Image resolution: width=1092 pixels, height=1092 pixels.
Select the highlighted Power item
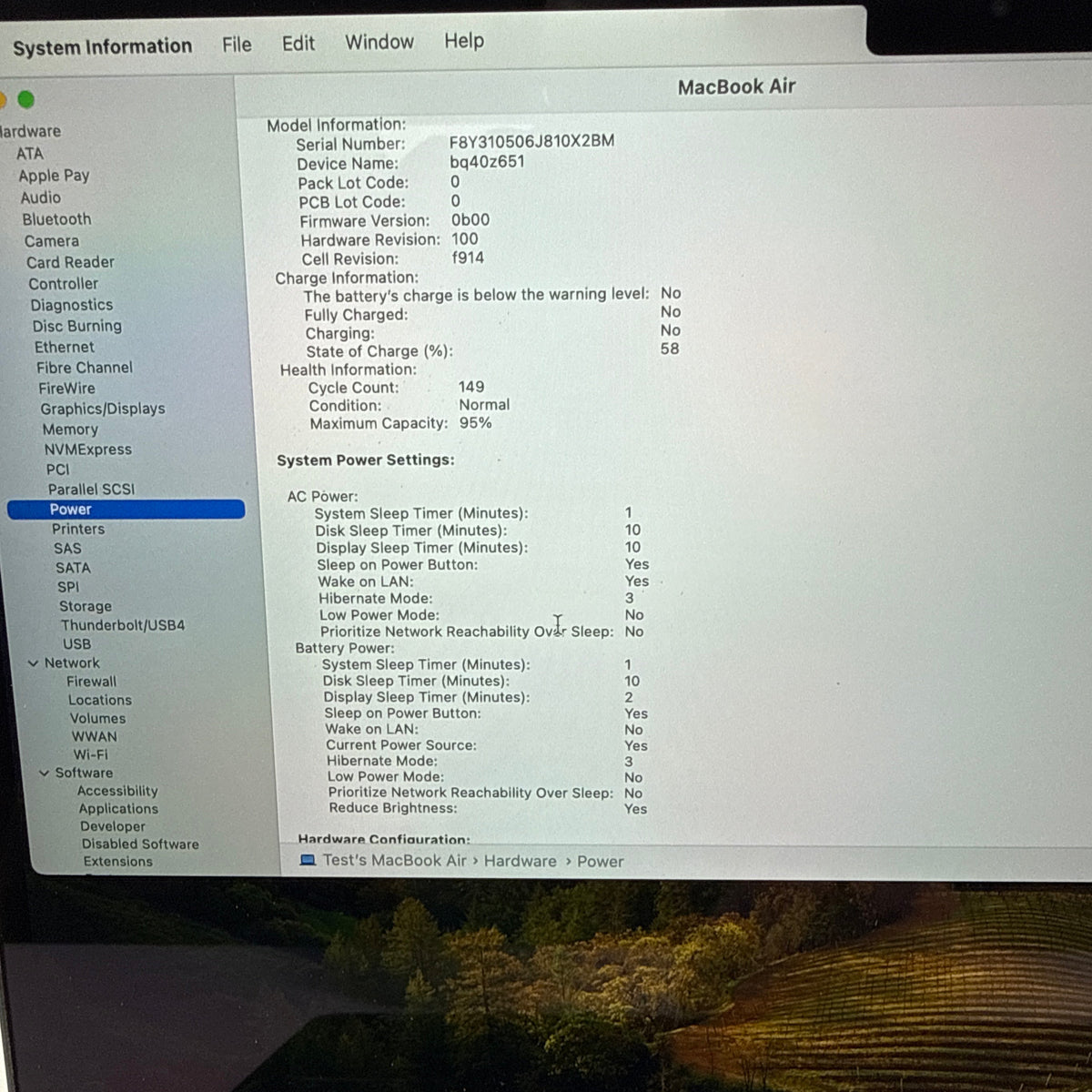coord(126,510)
